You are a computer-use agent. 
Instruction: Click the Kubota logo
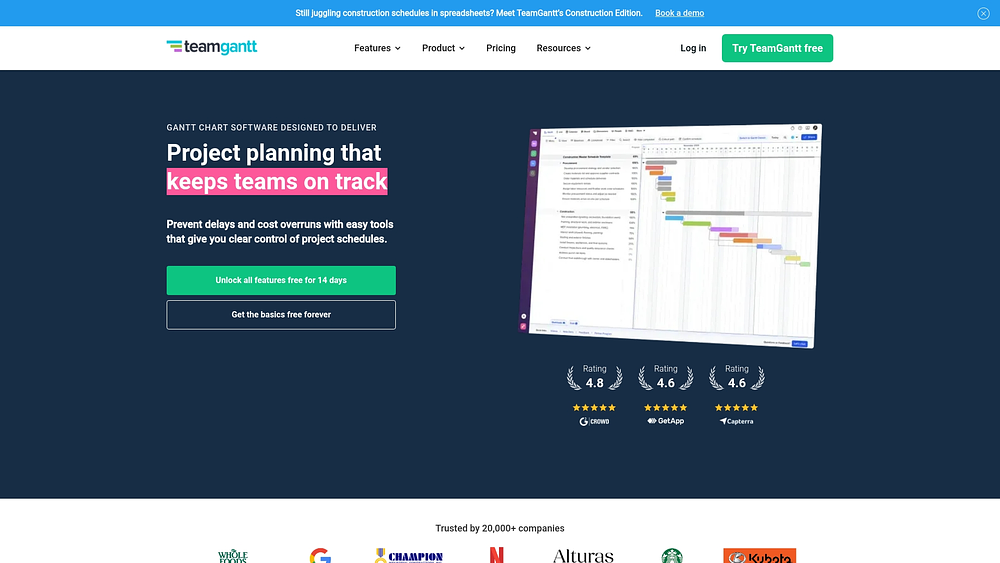[760, 555]
